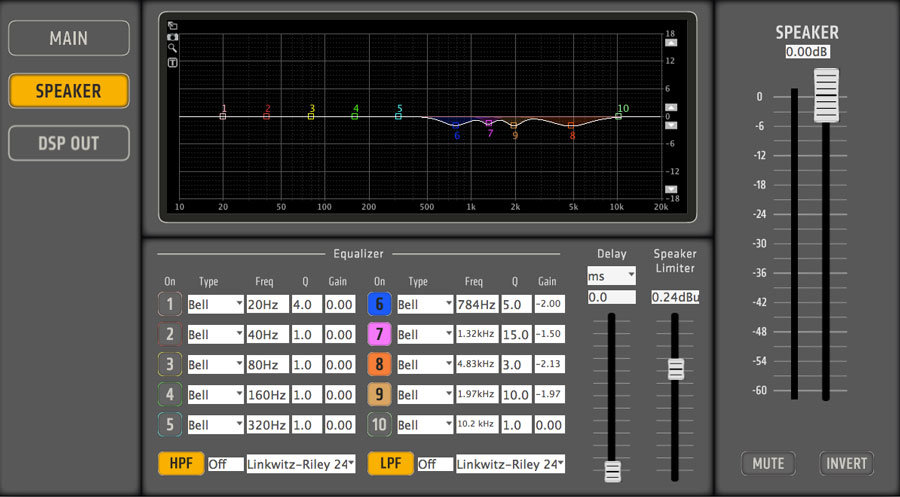Image resolution: width=900 pixels, height=497 pixels.
Task: Click the down arrow near -18 dB scale
Action: click(x=671, y=189)
